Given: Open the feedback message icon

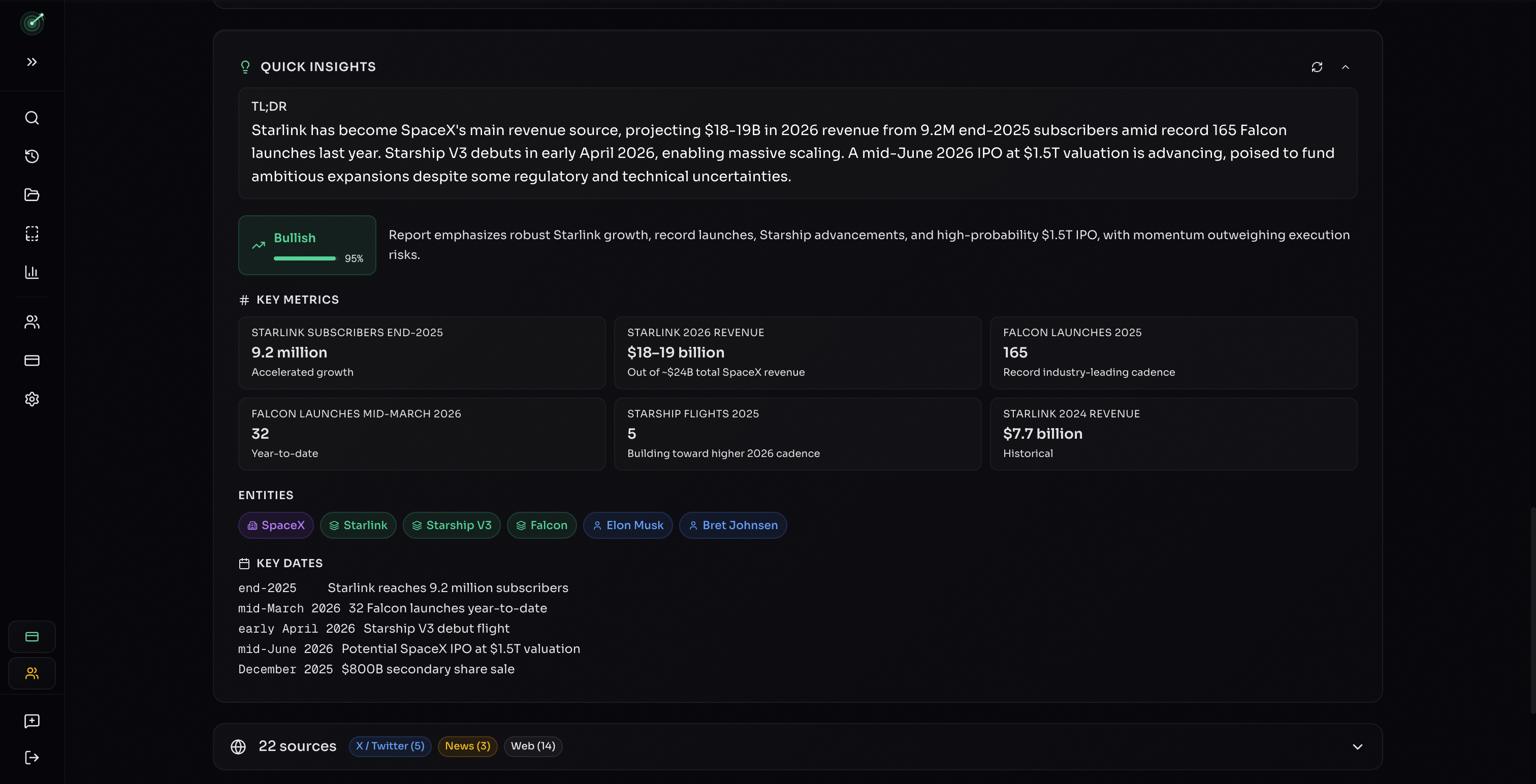Looking at the screenshot, I should click(31, 722).
